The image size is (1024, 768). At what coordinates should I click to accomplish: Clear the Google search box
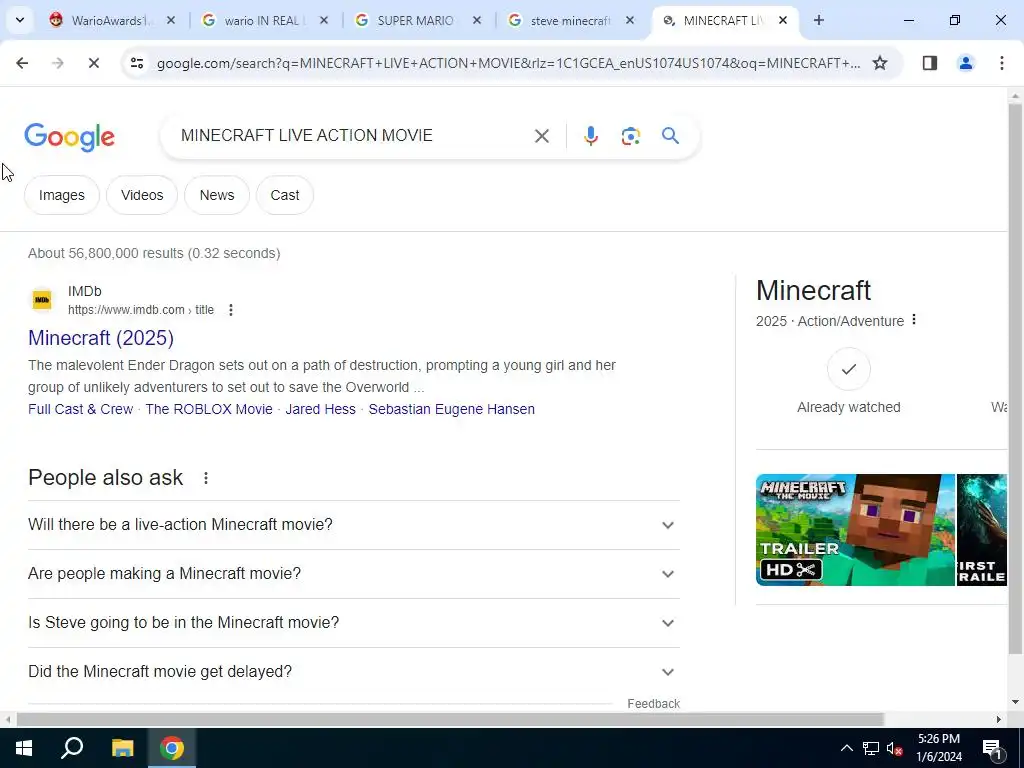(x=541, y=136)
